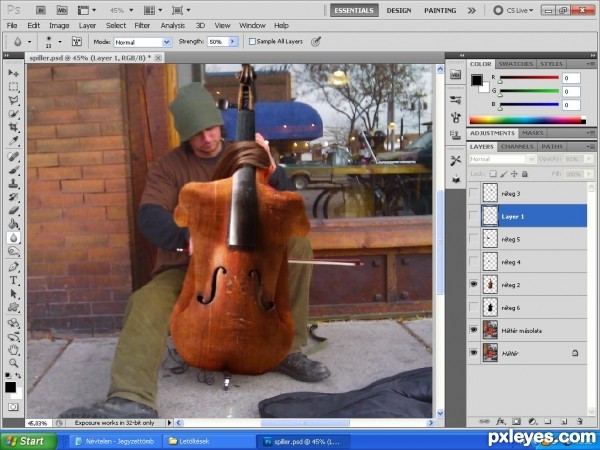
Task: Click the Windows Start button
Action: (28, 441)
